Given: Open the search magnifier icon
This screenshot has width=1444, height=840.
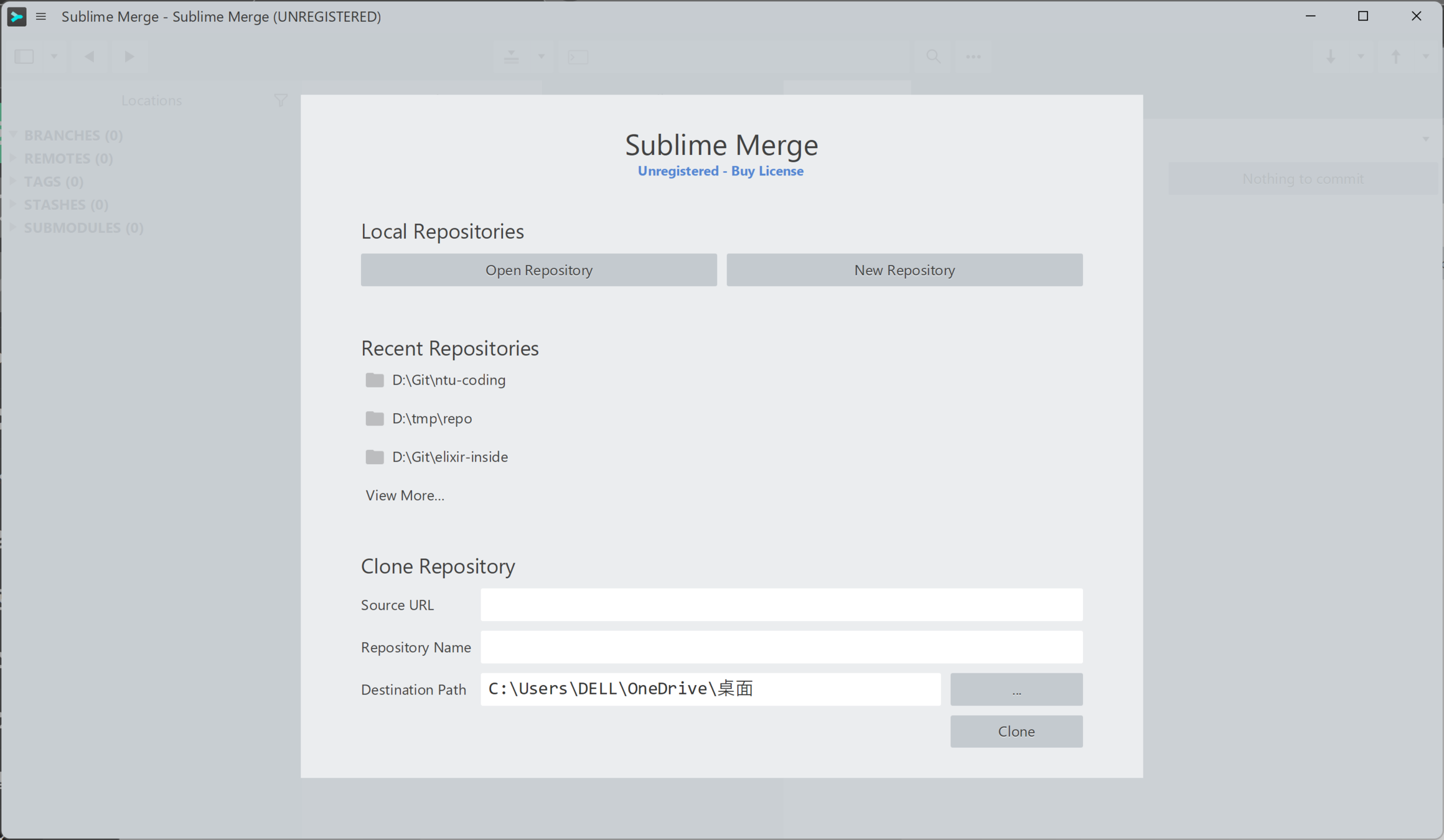Looking at the screenshot, I should click(933, 57).
